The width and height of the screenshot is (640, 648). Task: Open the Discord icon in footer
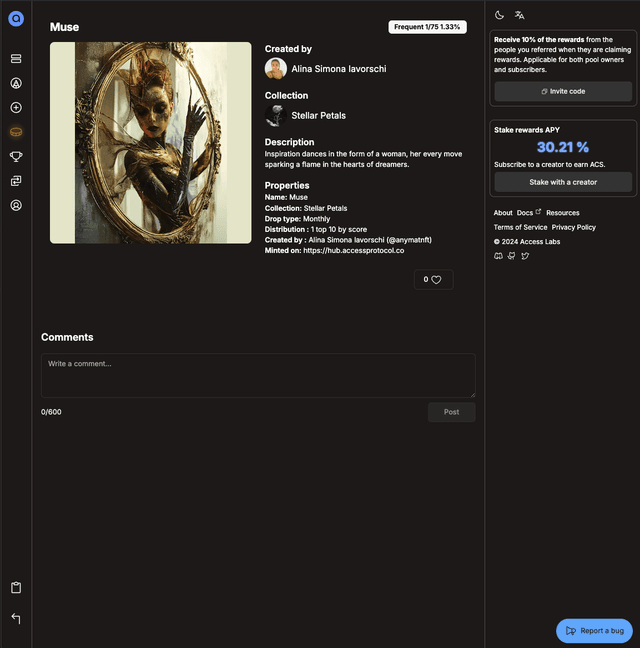coord(498,256)
